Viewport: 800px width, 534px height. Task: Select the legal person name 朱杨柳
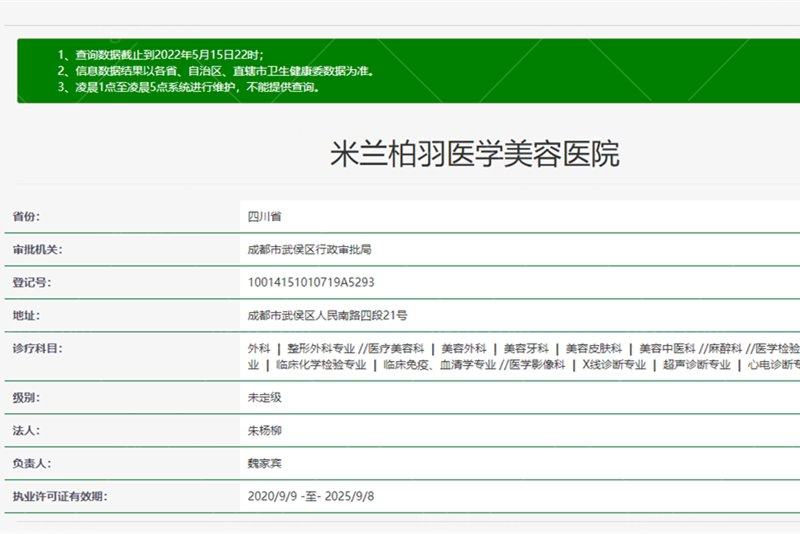point(264,430)
